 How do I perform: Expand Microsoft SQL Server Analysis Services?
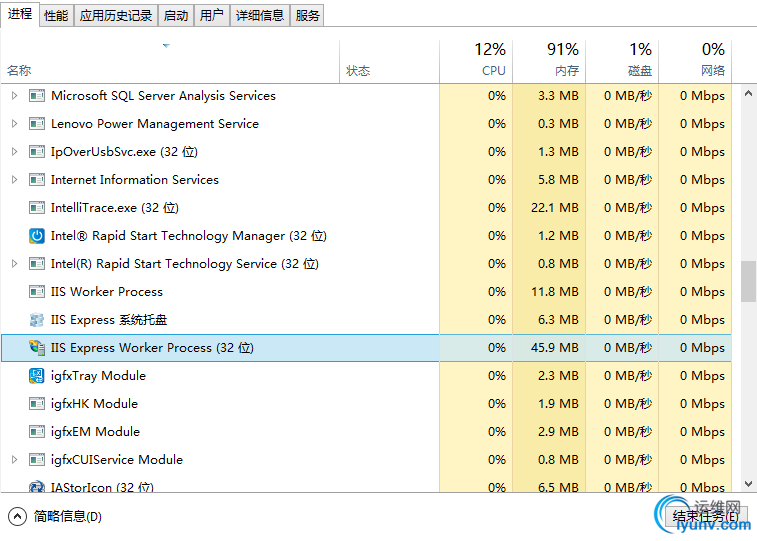(x=14, y=96)
